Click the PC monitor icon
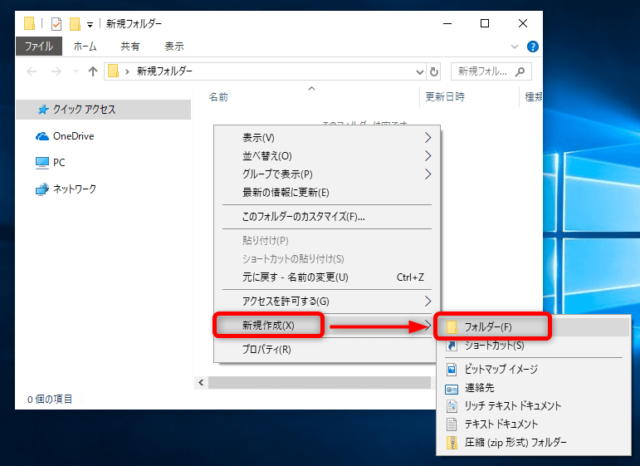The image size is (640, 466). click(42, 163)
